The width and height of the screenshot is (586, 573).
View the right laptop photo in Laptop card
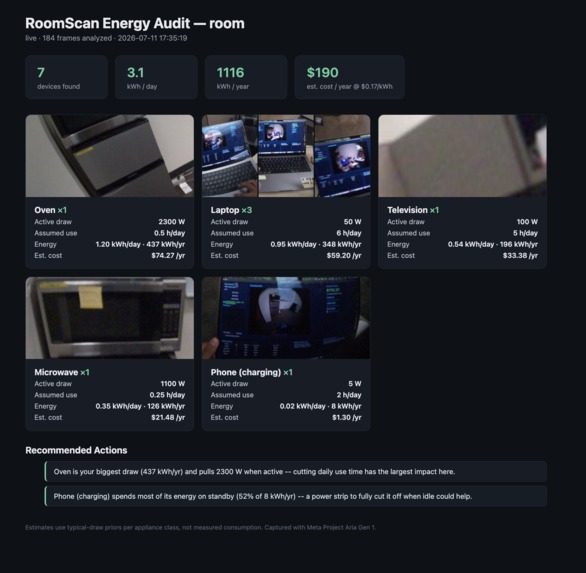click(342, 156)
